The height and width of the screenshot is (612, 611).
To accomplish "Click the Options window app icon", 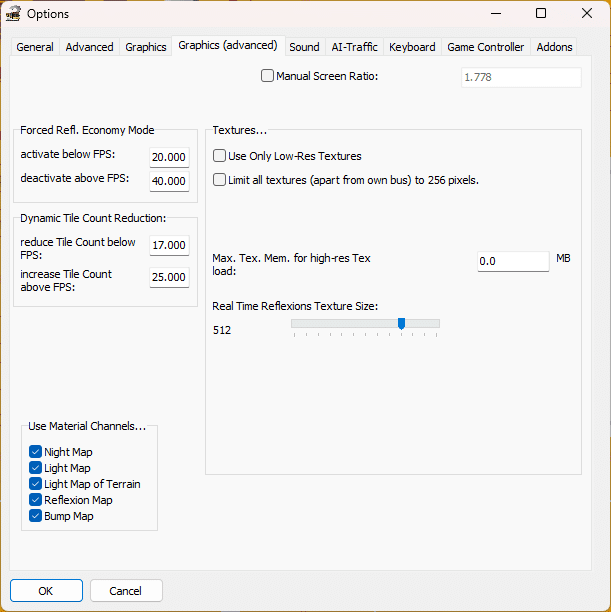I will pyautogui.click(x=14, y=14).
